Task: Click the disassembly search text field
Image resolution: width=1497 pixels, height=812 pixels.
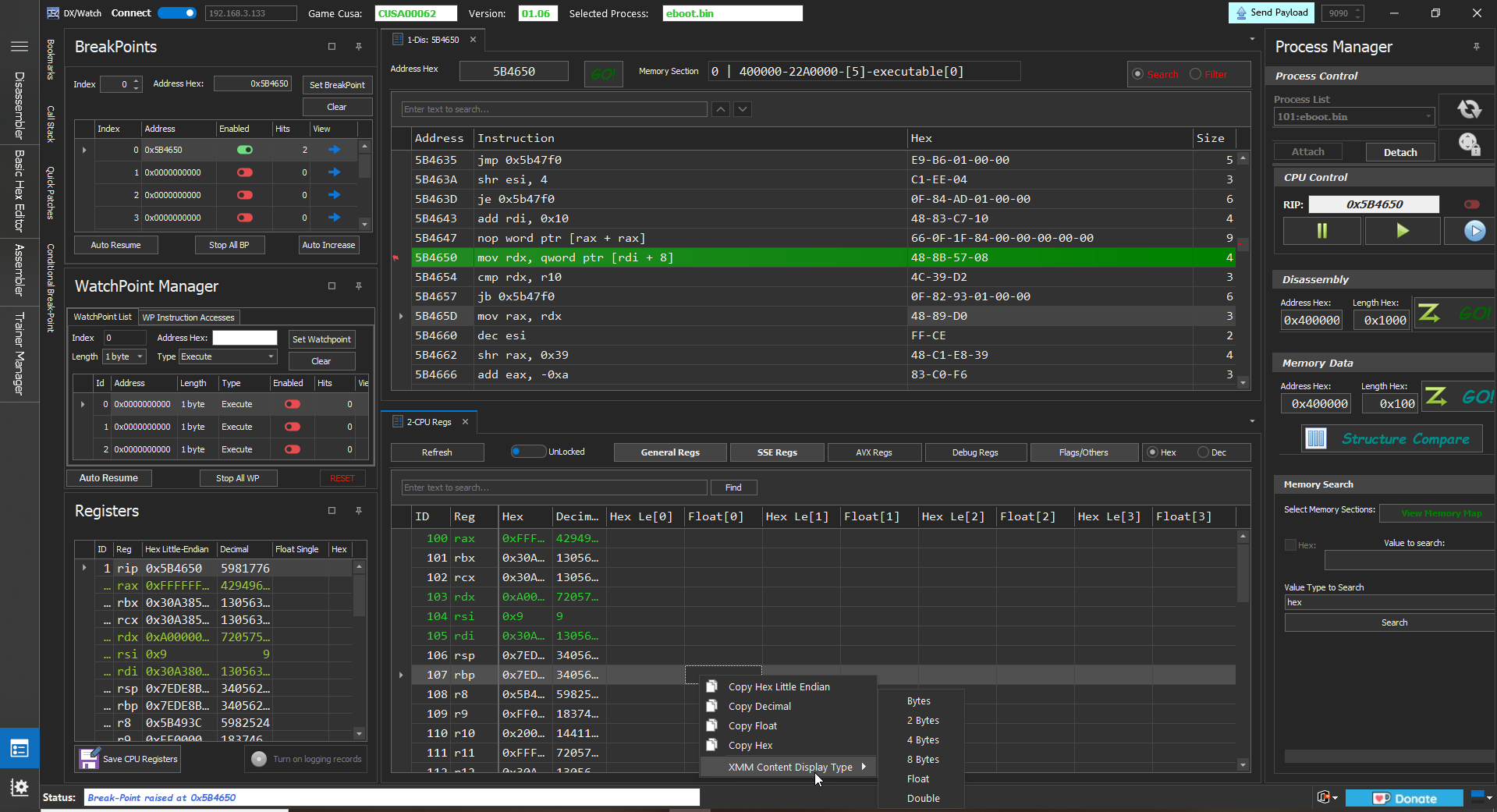Action: click(x=554, y=109)
